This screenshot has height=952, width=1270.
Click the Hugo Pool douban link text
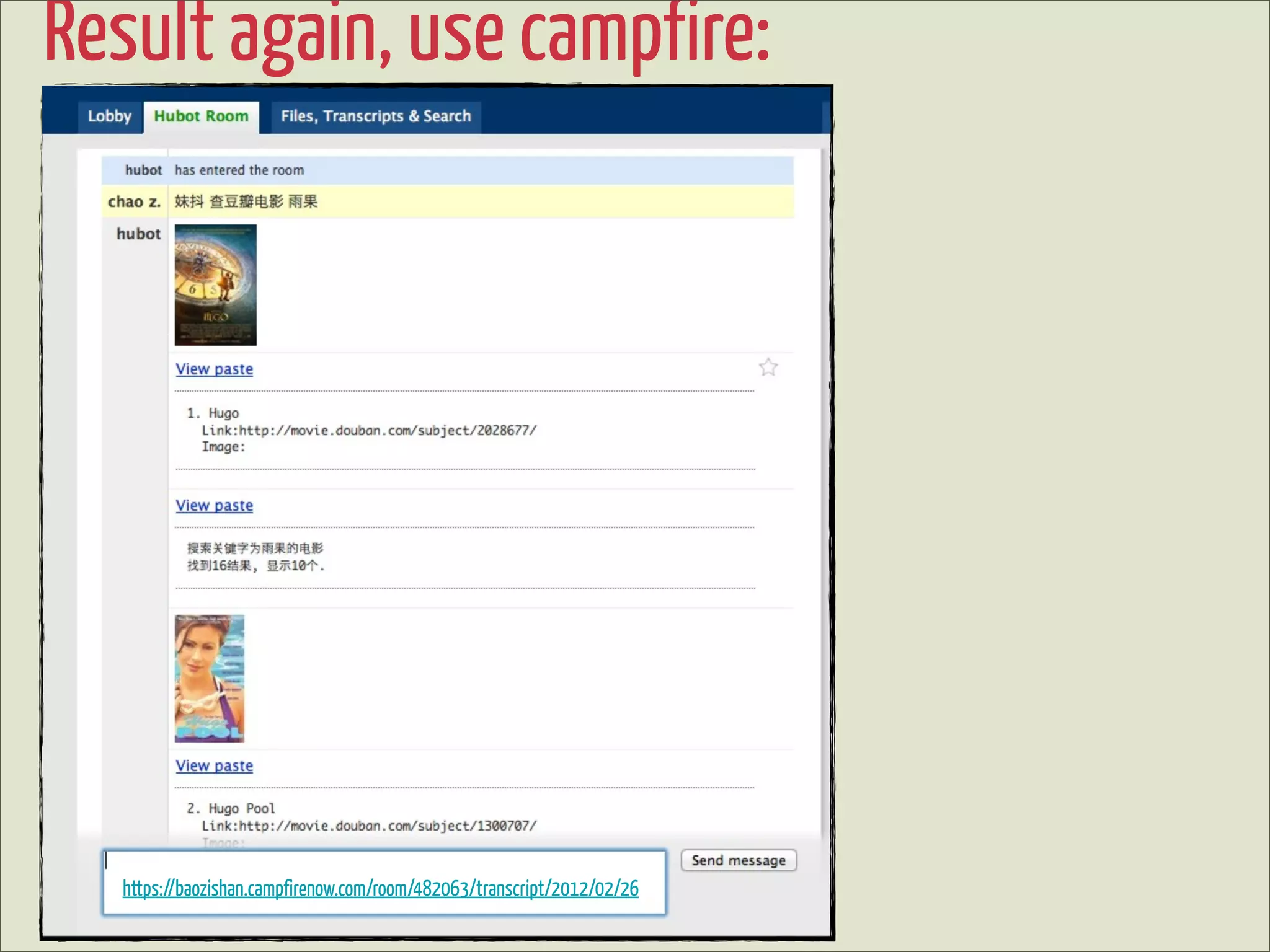pos(387,826)
